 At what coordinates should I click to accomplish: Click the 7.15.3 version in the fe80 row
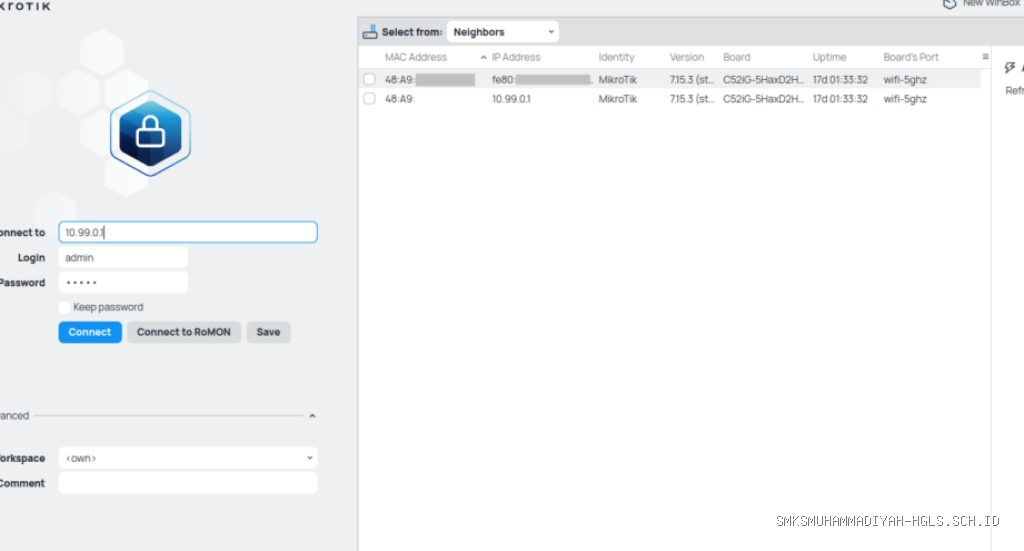[692, 80]
